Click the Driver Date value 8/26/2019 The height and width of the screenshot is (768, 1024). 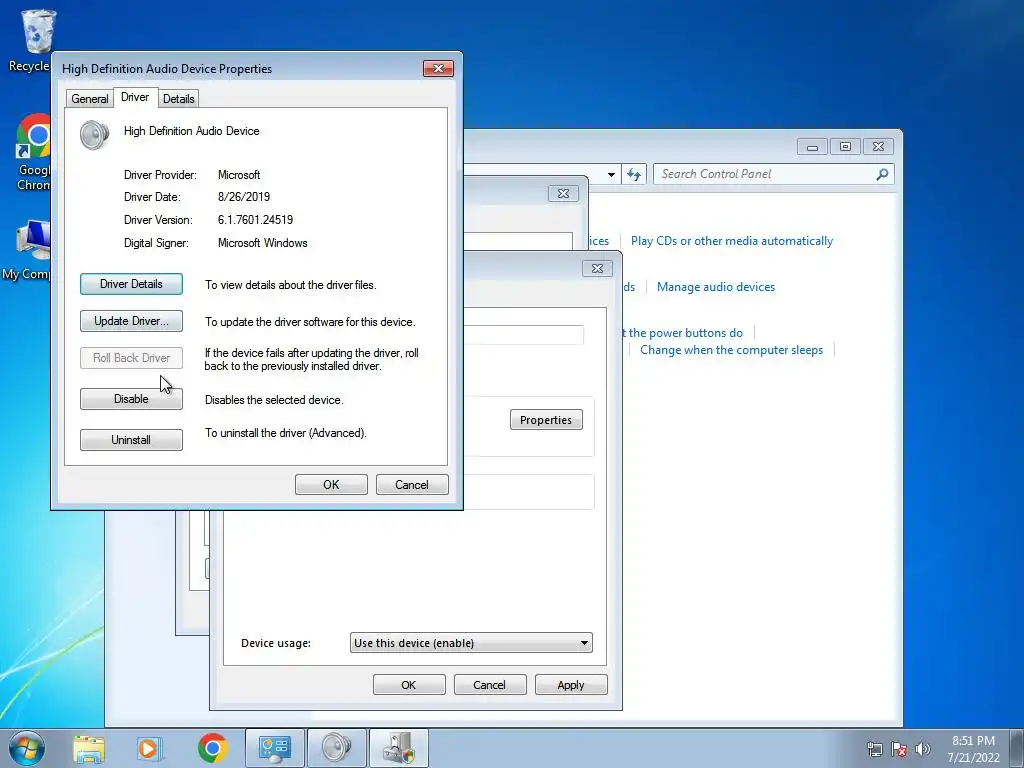pyautogui.click(x=244, y=197)
